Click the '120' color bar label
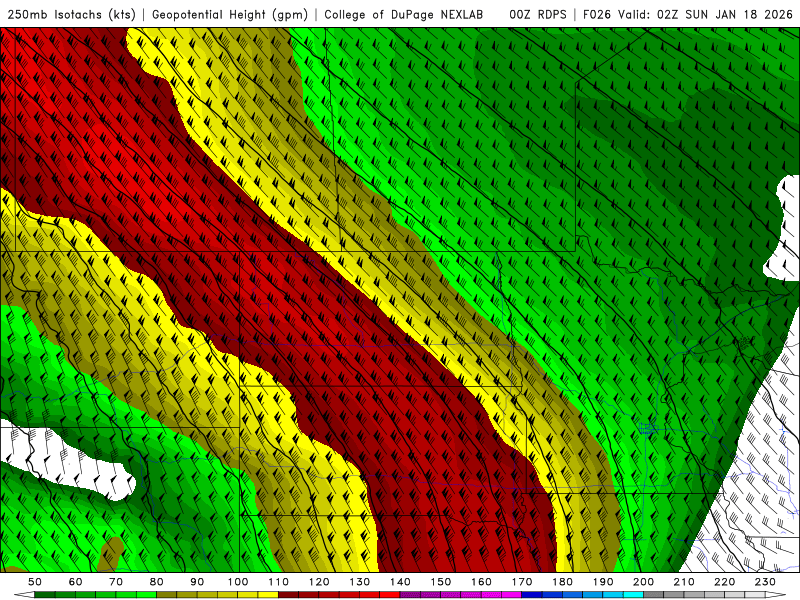800x600 pixels. click(x=319, y=582)
